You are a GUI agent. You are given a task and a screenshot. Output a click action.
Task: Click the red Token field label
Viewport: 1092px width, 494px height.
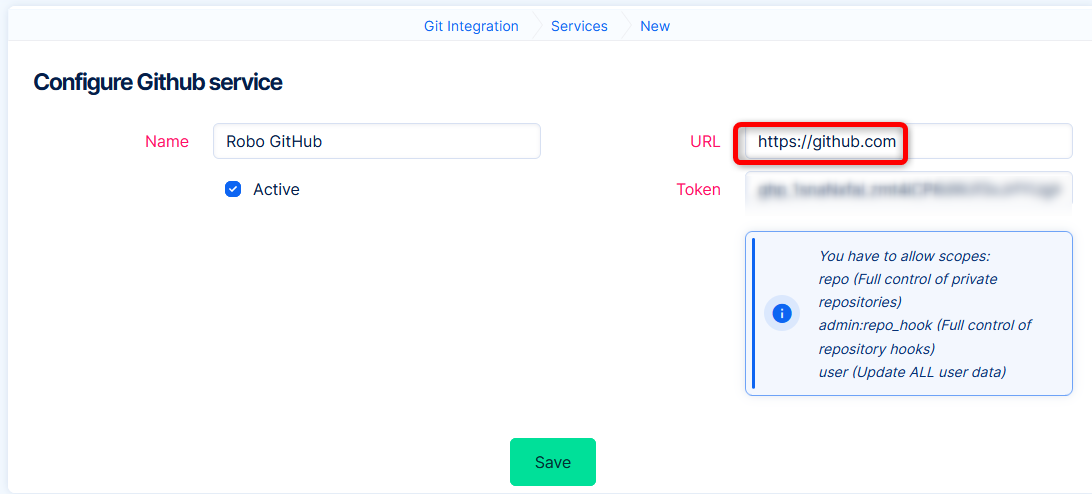click(x=698, y=189)
